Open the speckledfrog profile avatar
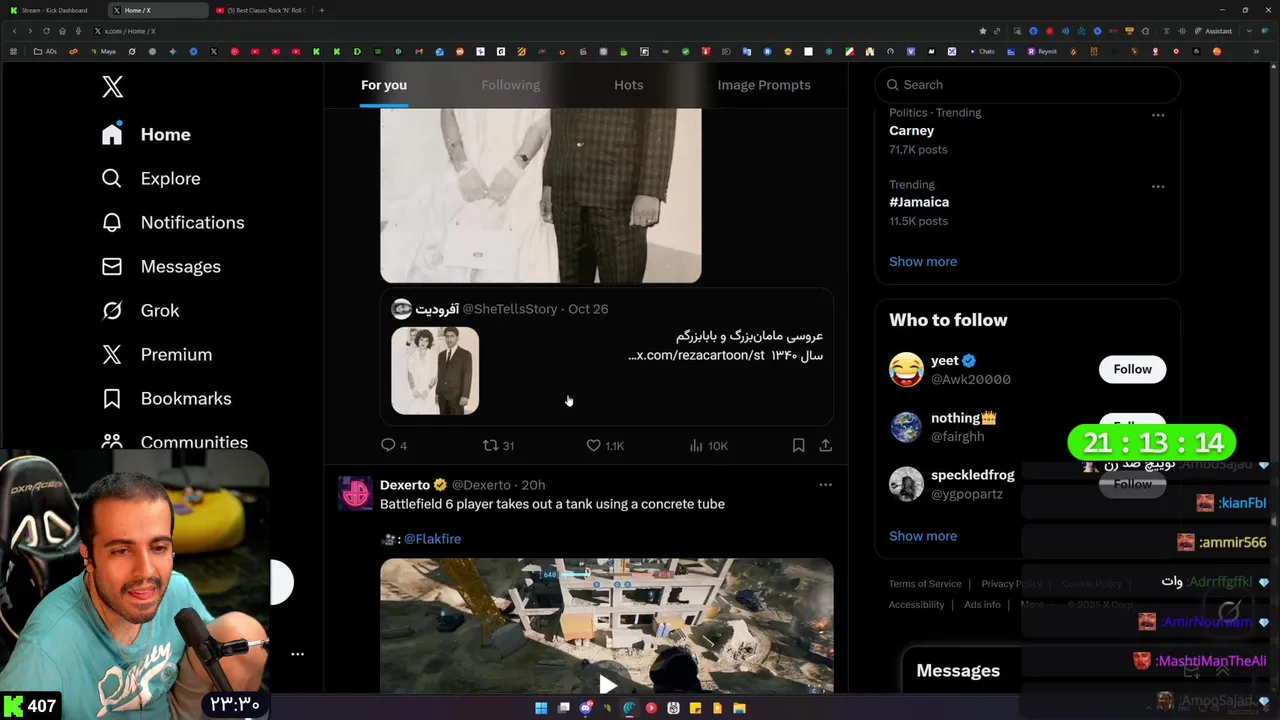 pos(906,484)
